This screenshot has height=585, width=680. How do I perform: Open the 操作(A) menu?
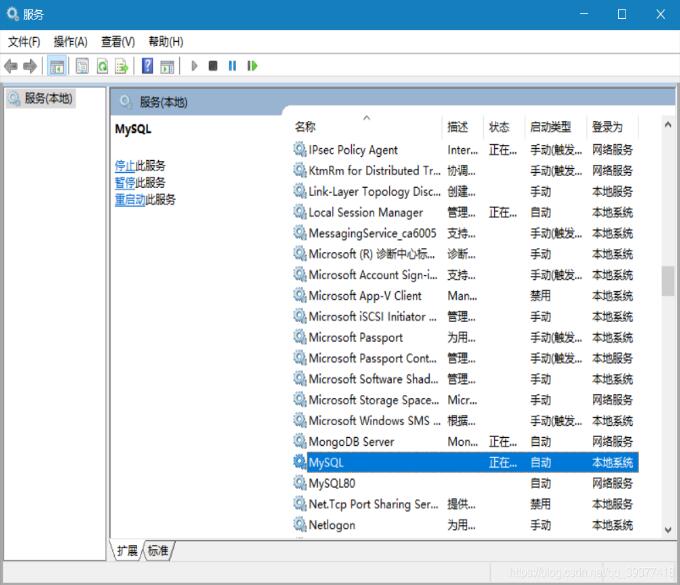point(70,41)
